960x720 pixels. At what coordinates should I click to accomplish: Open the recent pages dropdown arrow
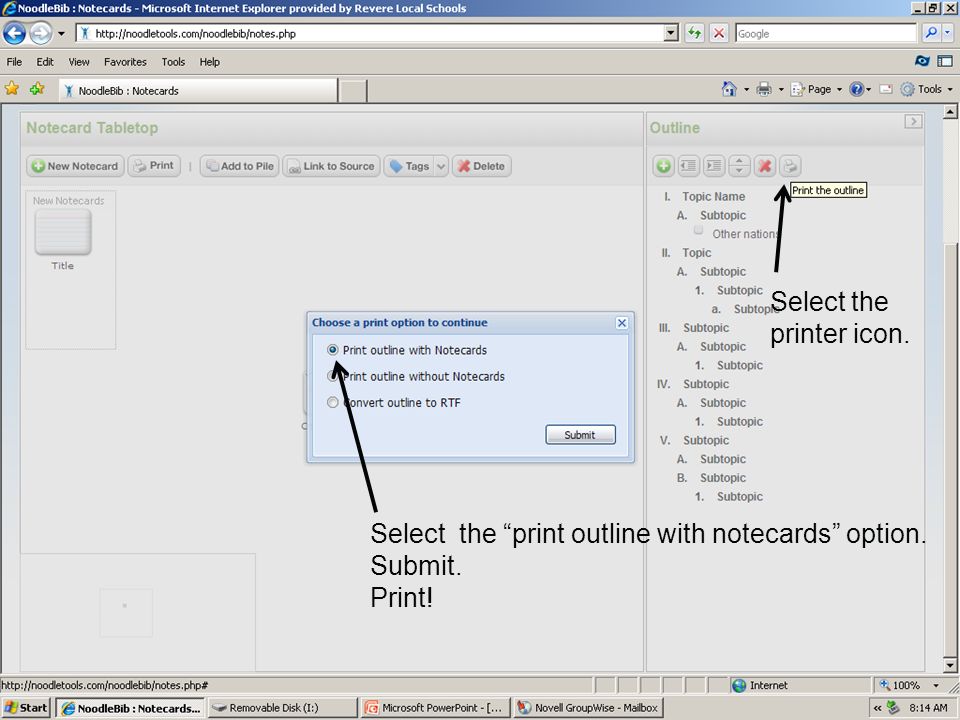(x=61, y=34)
